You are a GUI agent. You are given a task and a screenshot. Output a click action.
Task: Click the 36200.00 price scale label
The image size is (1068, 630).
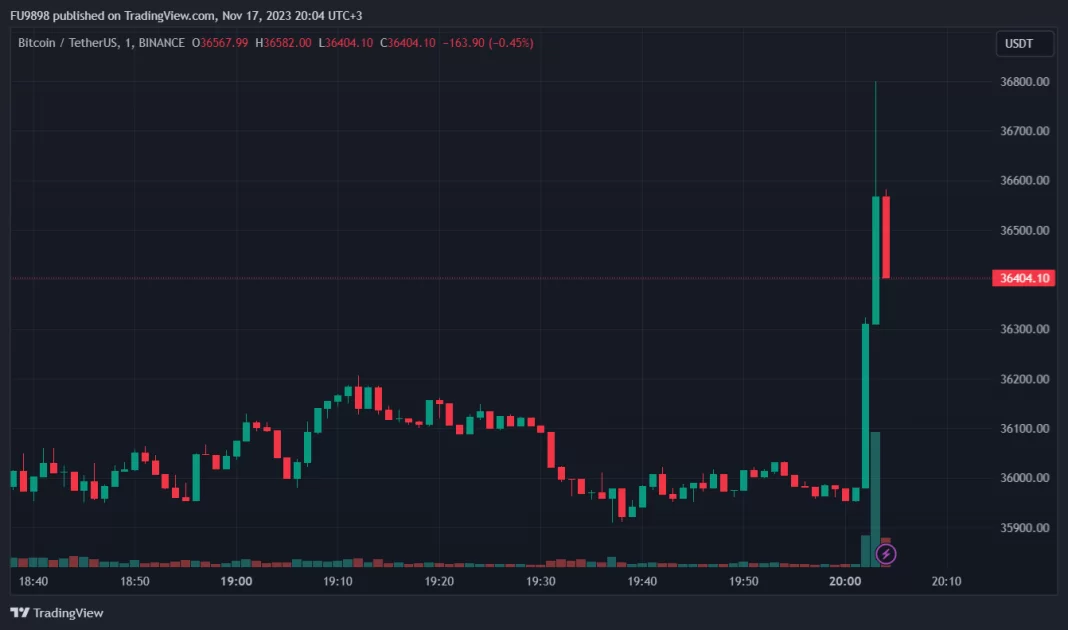[1025, 379]
